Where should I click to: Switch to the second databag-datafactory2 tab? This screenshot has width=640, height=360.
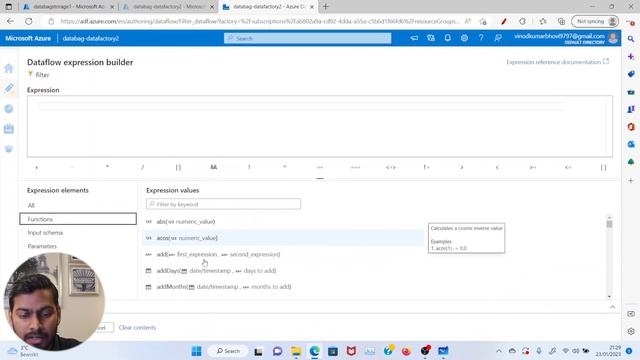[x=168, y=7]
